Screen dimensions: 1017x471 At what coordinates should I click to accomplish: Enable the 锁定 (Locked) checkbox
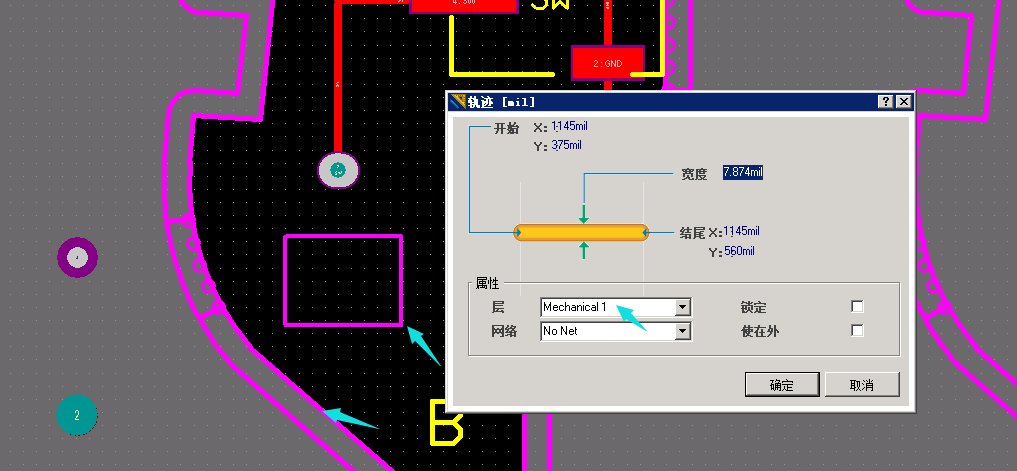coord(857,307)
